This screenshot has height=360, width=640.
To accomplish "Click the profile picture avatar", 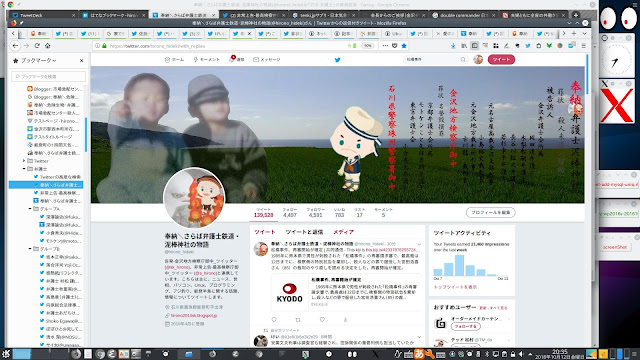I will click(x=194, y=198).
